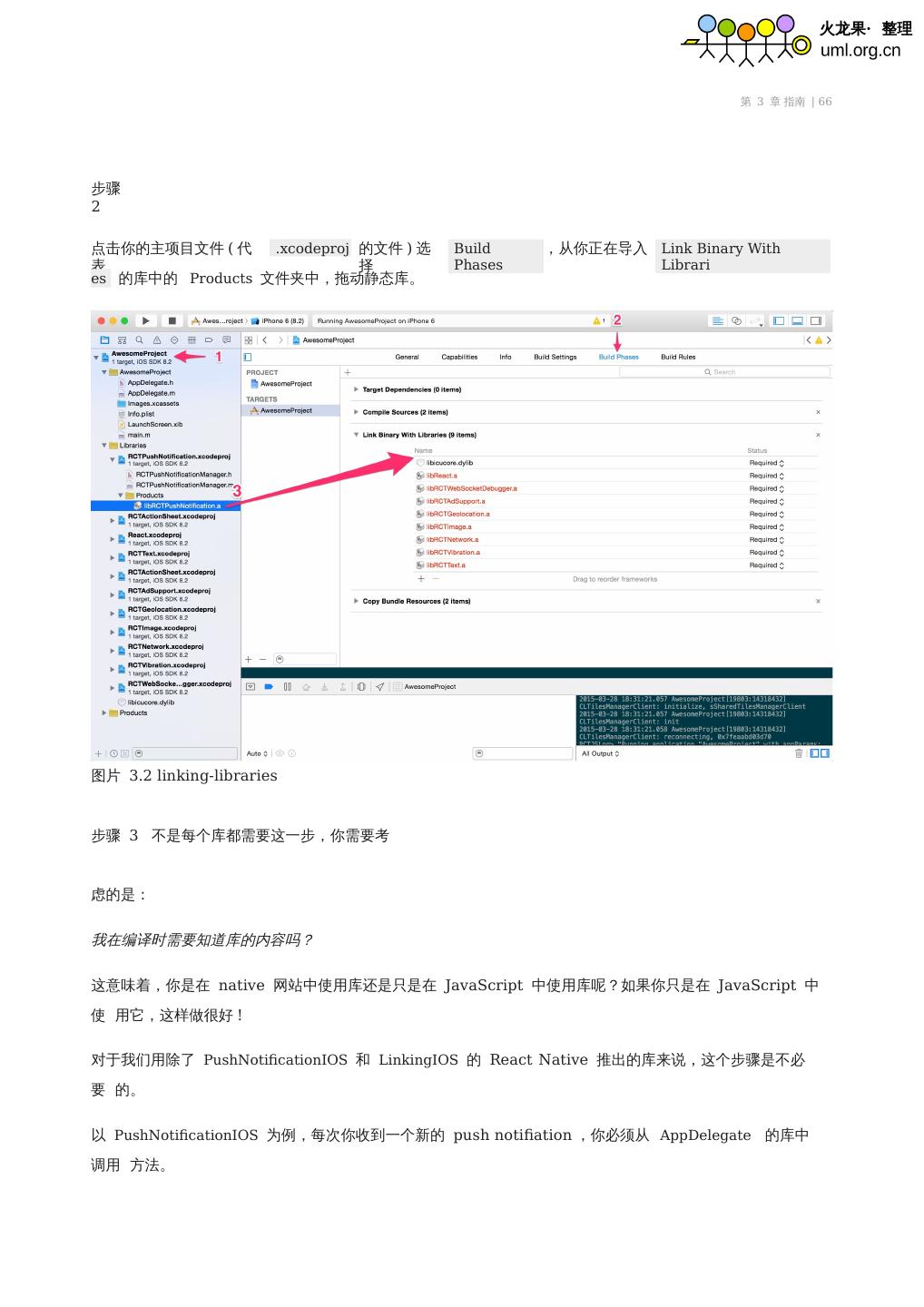
Task: Open All Output dropdown in console
Action: click(x=601, y=753)
